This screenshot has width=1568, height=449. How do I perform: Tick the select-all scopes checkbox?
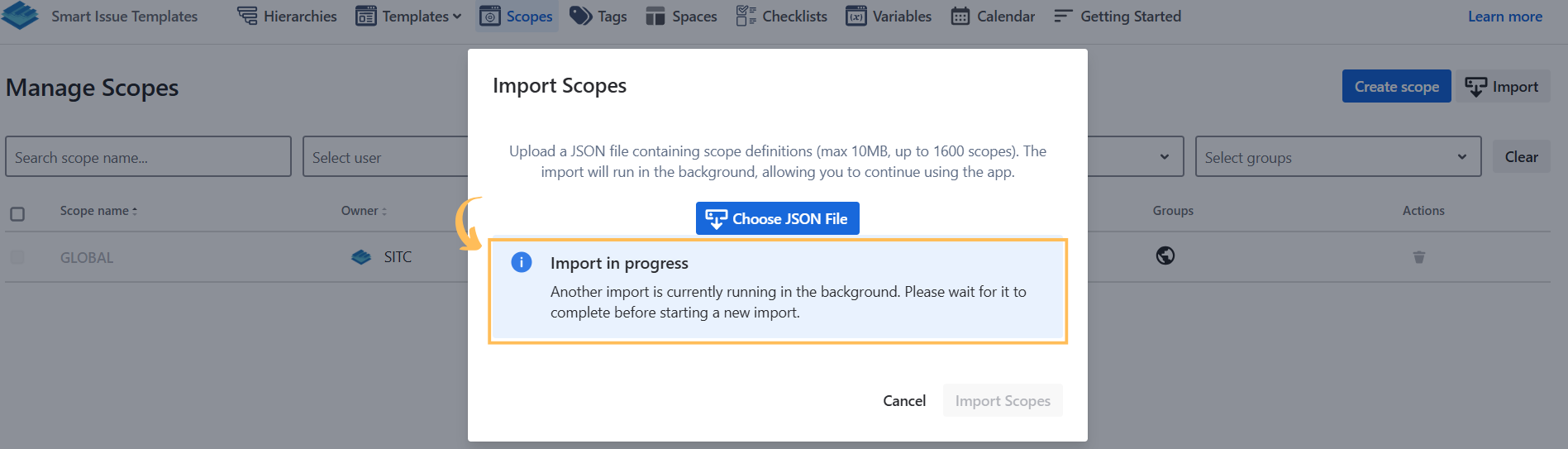[17, 214]
